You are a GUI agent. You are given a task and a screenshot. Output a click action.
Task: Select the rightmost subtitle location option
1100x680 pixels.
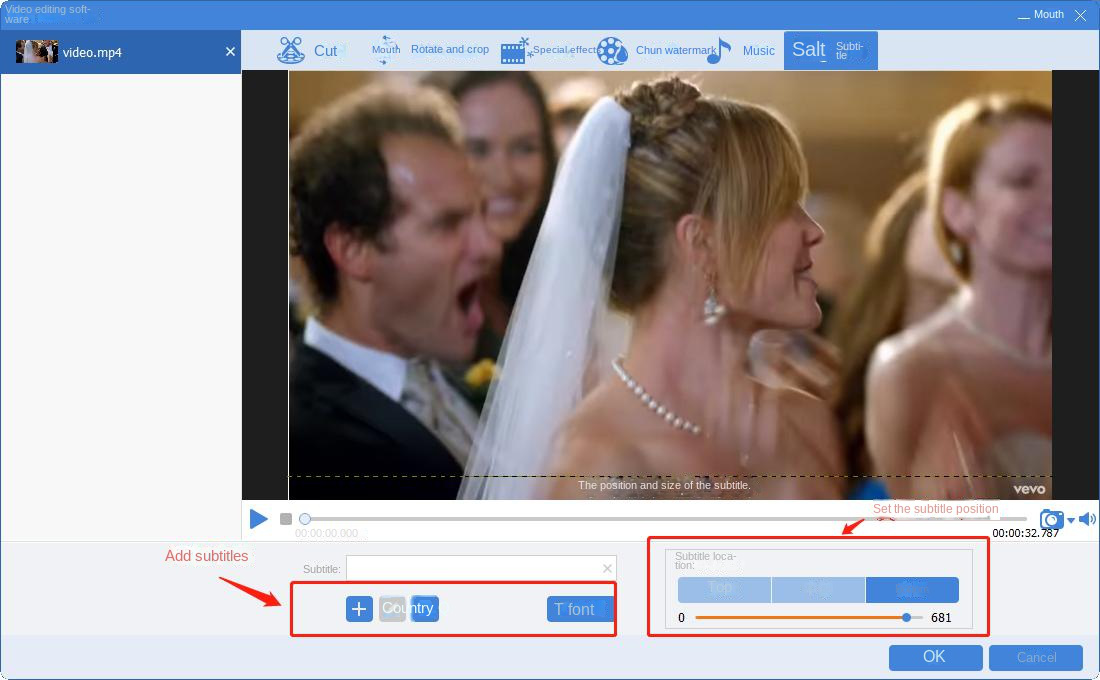[913, 589]
